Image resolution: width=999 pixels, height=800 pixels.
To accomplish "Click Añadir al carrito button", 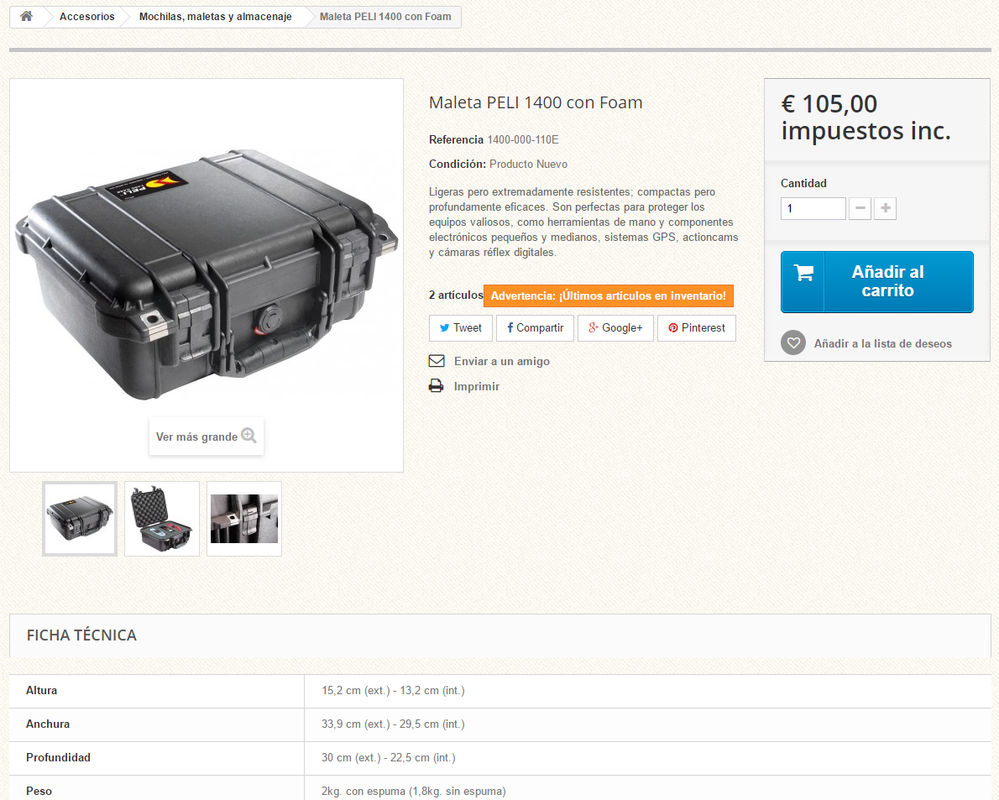I will click(877, 282).
